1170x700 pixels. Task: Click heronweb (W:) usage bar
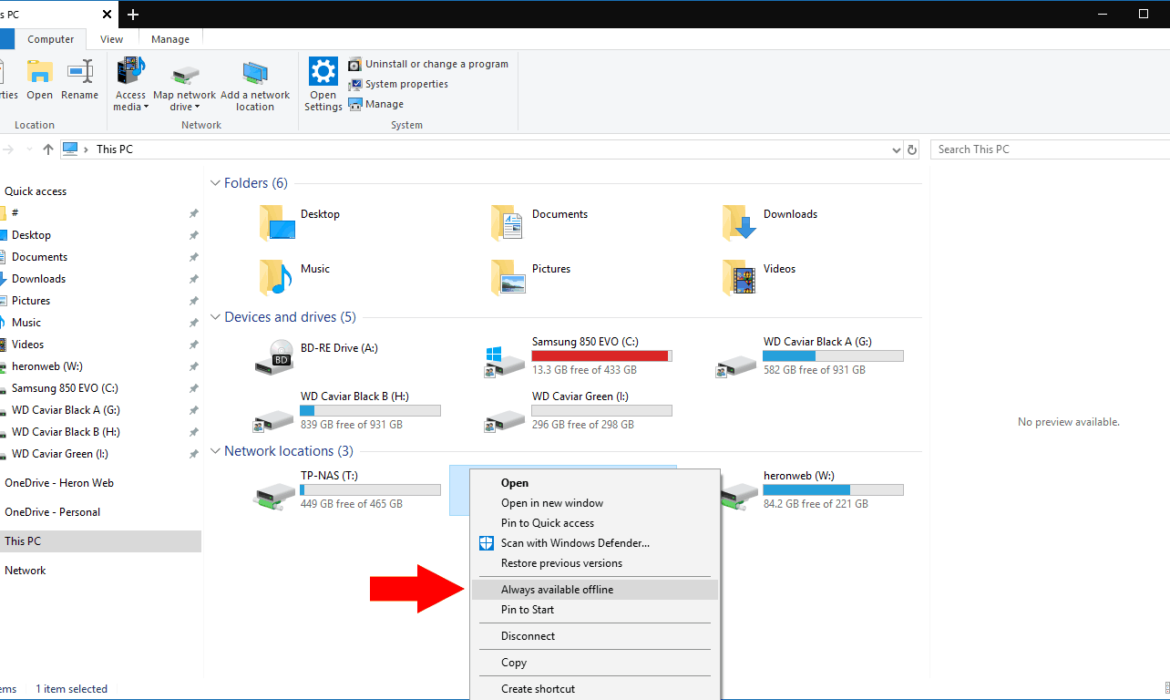[x=833, y=490]
